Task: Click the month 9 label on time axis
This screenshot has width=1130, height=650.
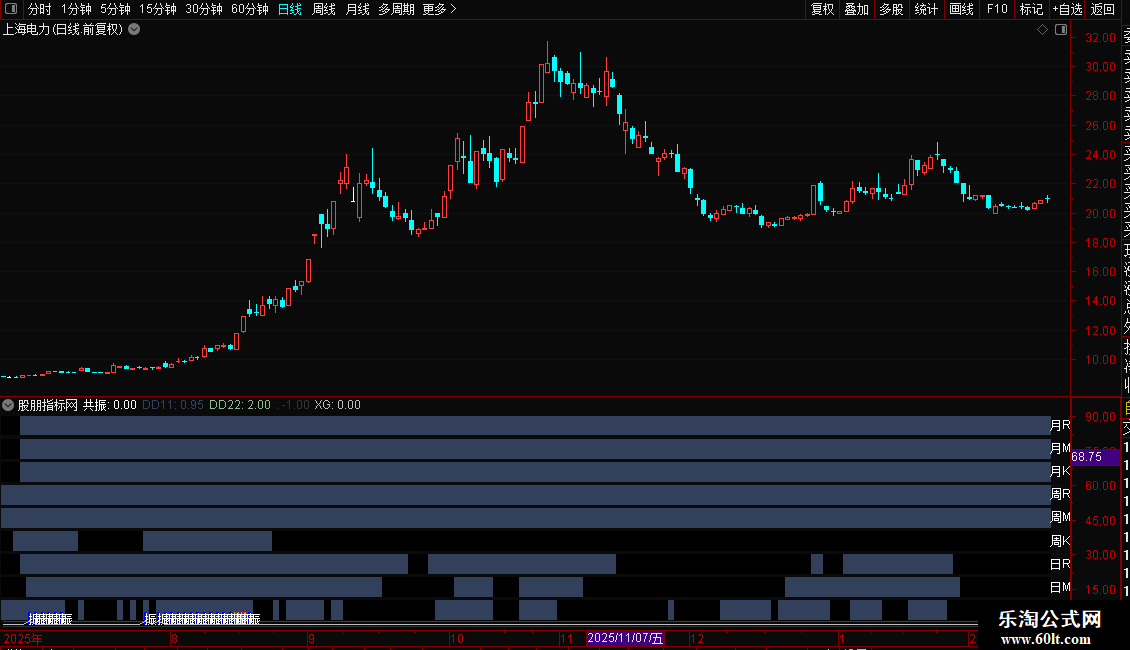Action: pyautogui.click(x=311, y=639)
